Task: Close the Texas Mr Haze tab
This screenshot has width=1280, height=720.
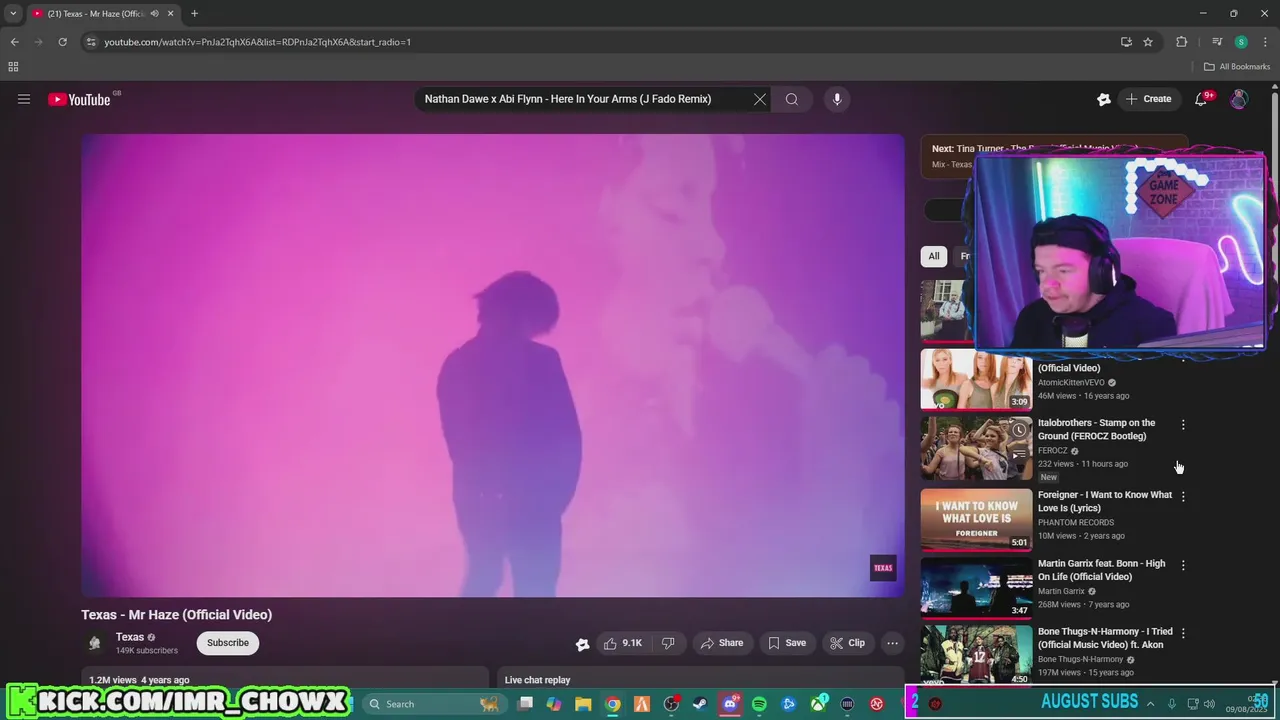Action: [x=171, y=14]
